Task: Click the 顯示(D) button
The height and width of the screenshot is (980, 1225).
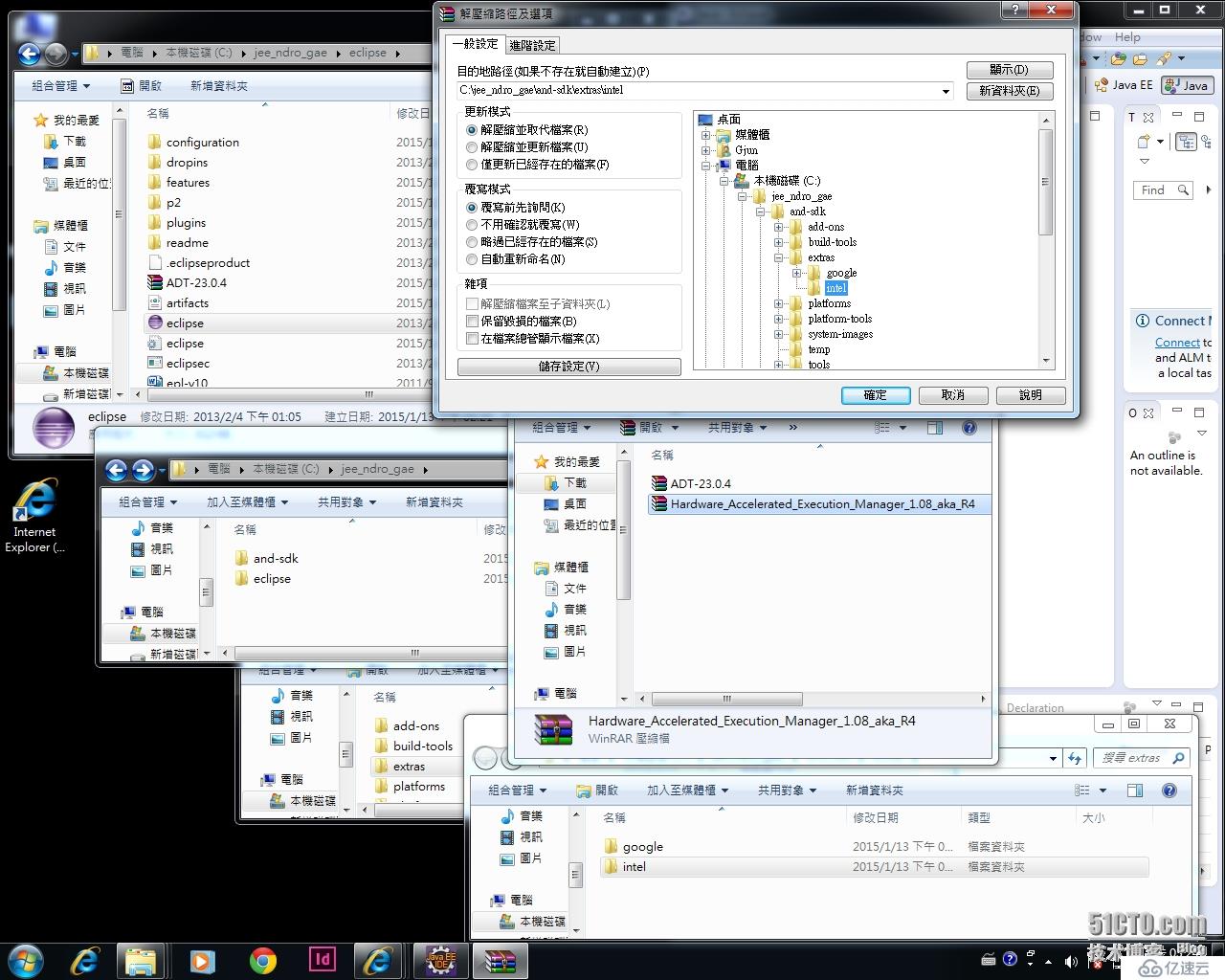Action: [x=1010, y=70]
